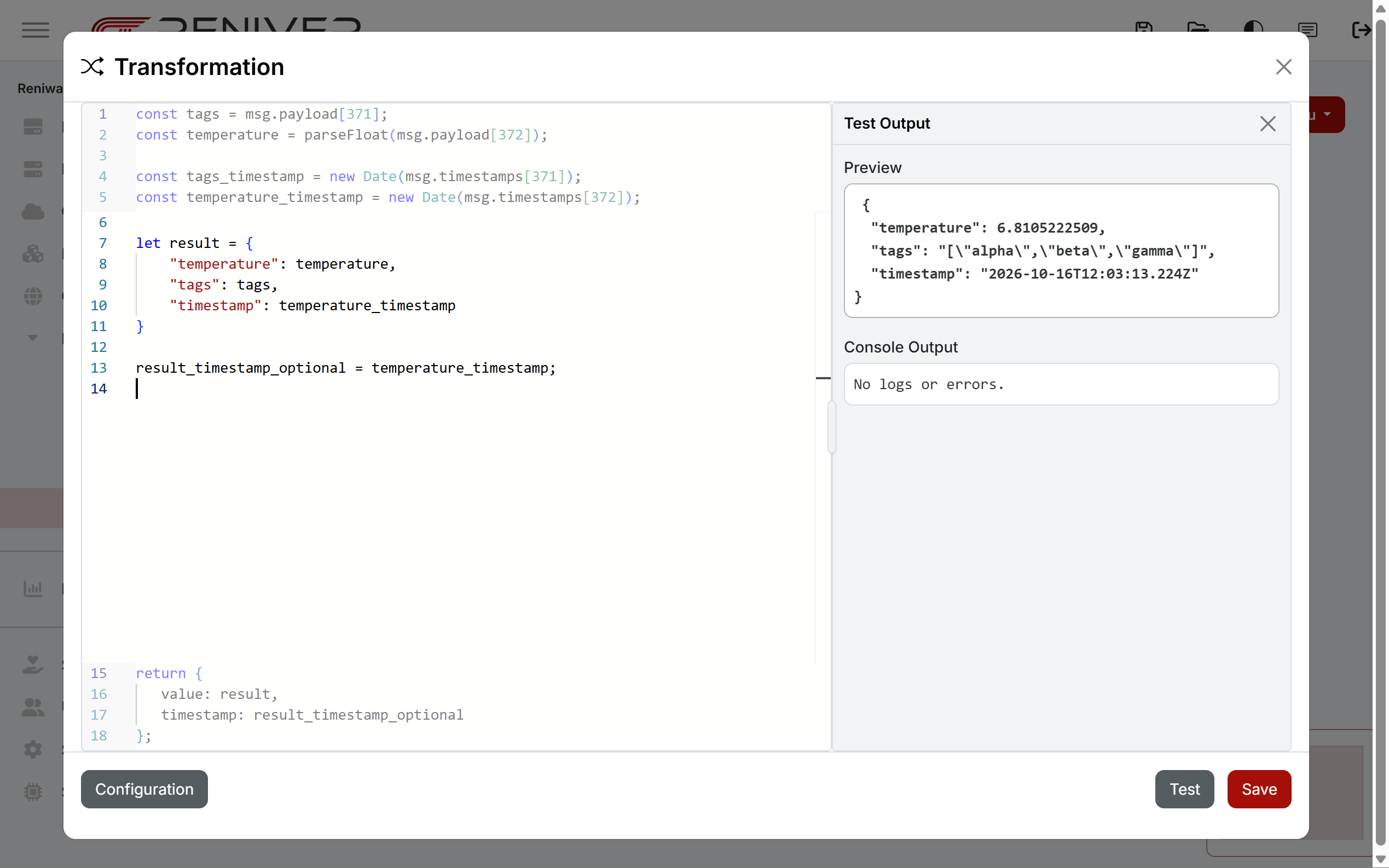Image resolution: width=1389 pixels, height=868 pixels.
Task: Click page scrollbar down arrow
Action: pos(1380,859)
